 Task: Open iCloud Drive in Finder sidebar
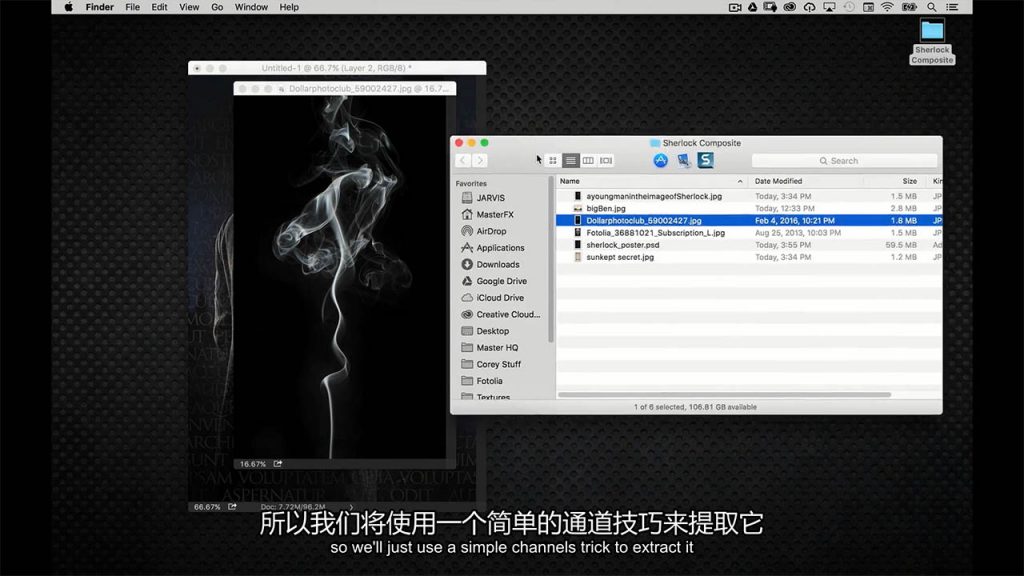(x=501, y=298)
